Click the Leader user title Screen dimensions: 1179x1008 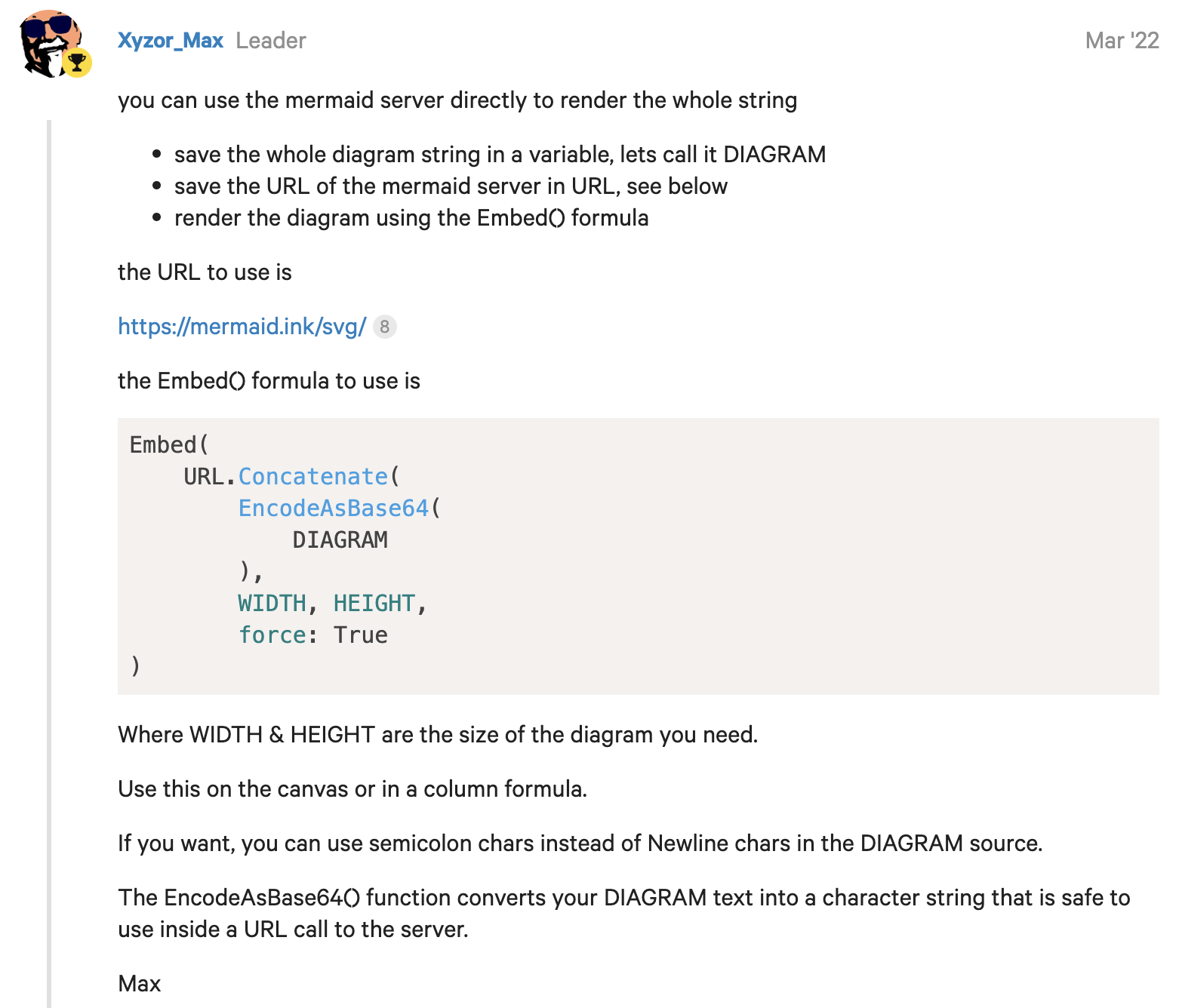point(270,41)
